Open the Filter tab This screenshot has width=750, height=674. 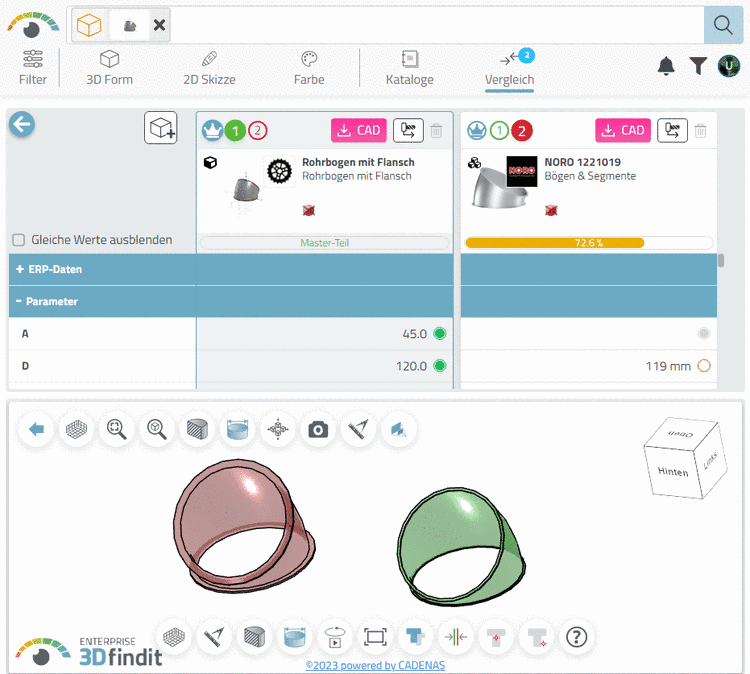(x=33, y=67)
